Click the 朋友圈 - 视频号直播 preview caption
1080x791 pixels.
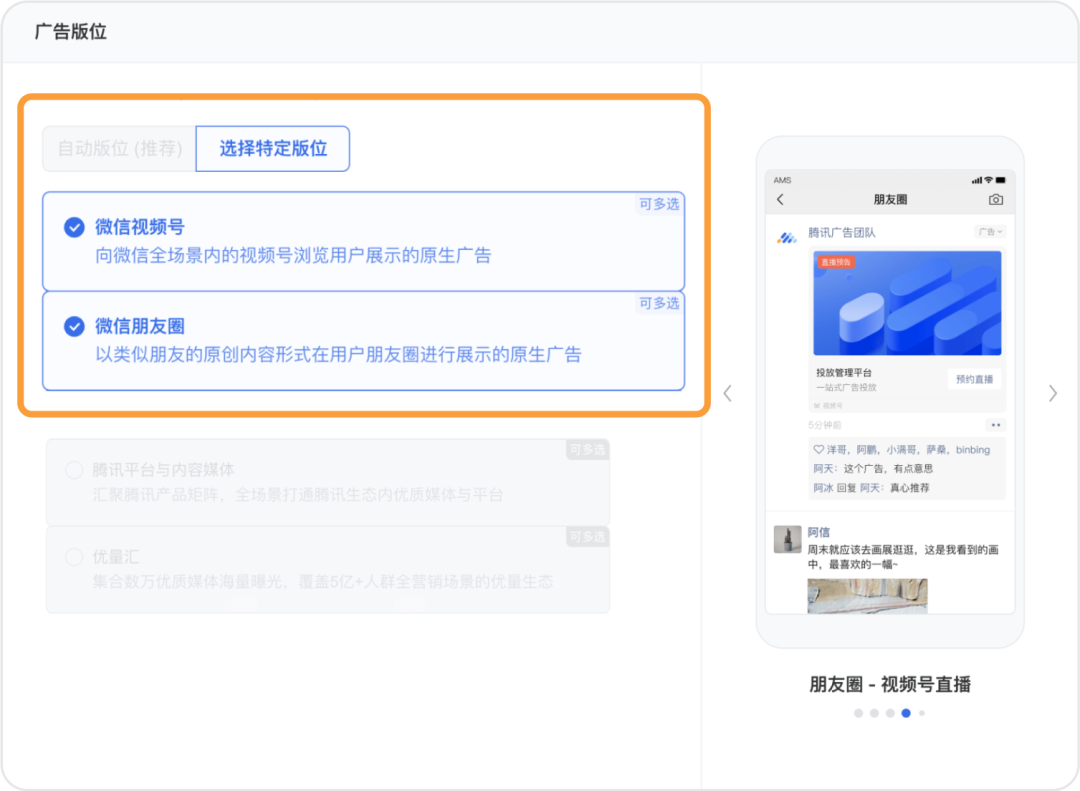[x=890, y=684]
